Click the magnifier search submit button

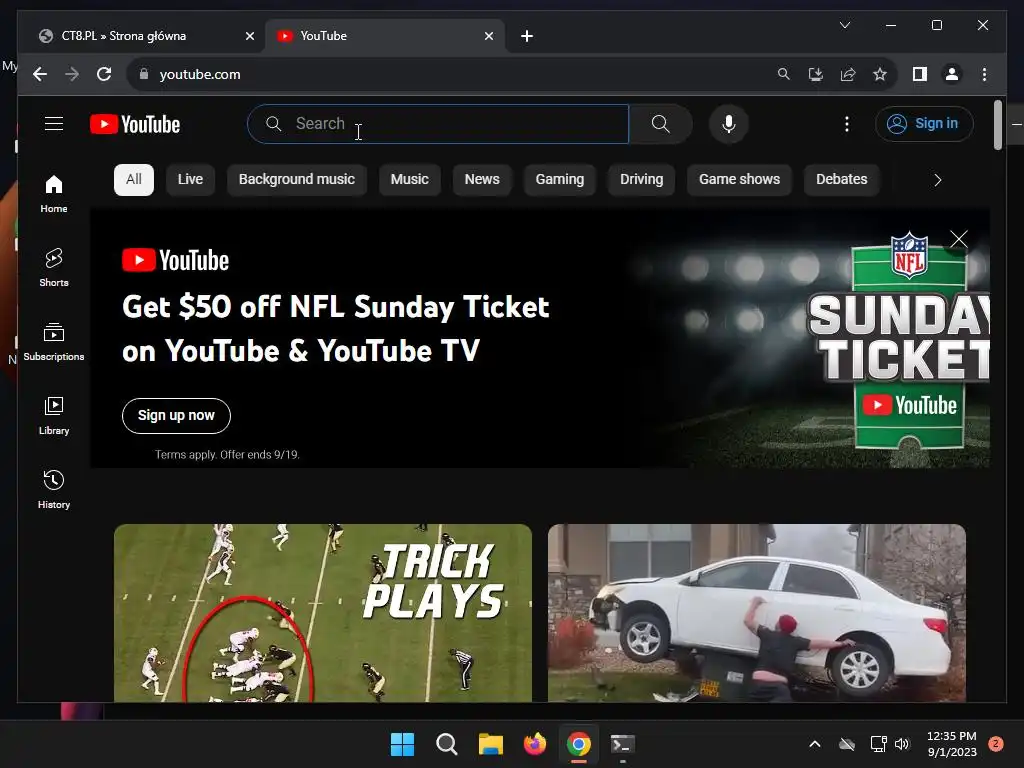[x=660, y=124]
